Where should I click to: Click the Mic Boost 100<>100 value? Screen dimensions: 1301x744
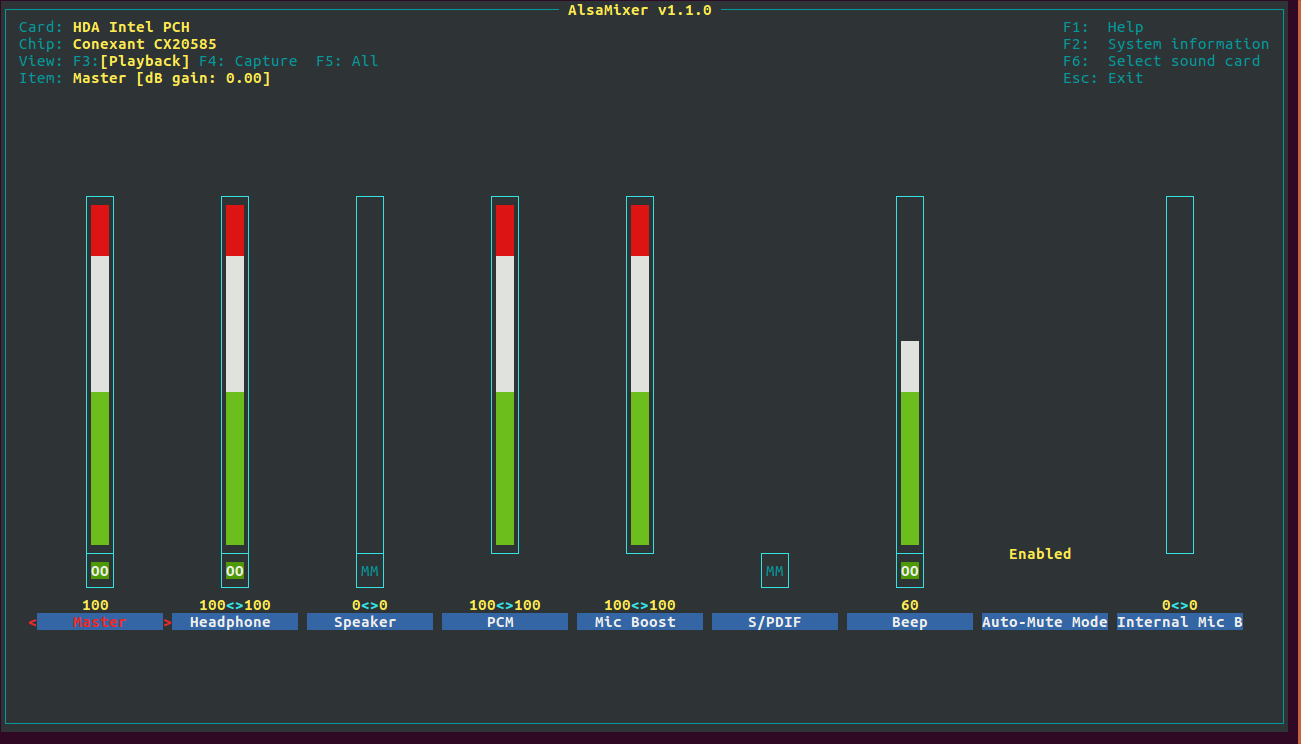[x=640, y=605]
